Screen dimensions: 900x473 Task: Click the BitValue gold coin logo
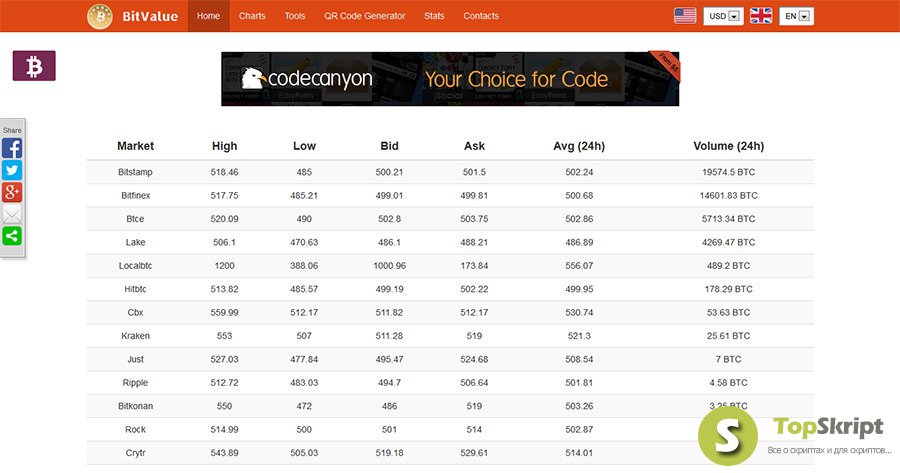tap(100, 16)
